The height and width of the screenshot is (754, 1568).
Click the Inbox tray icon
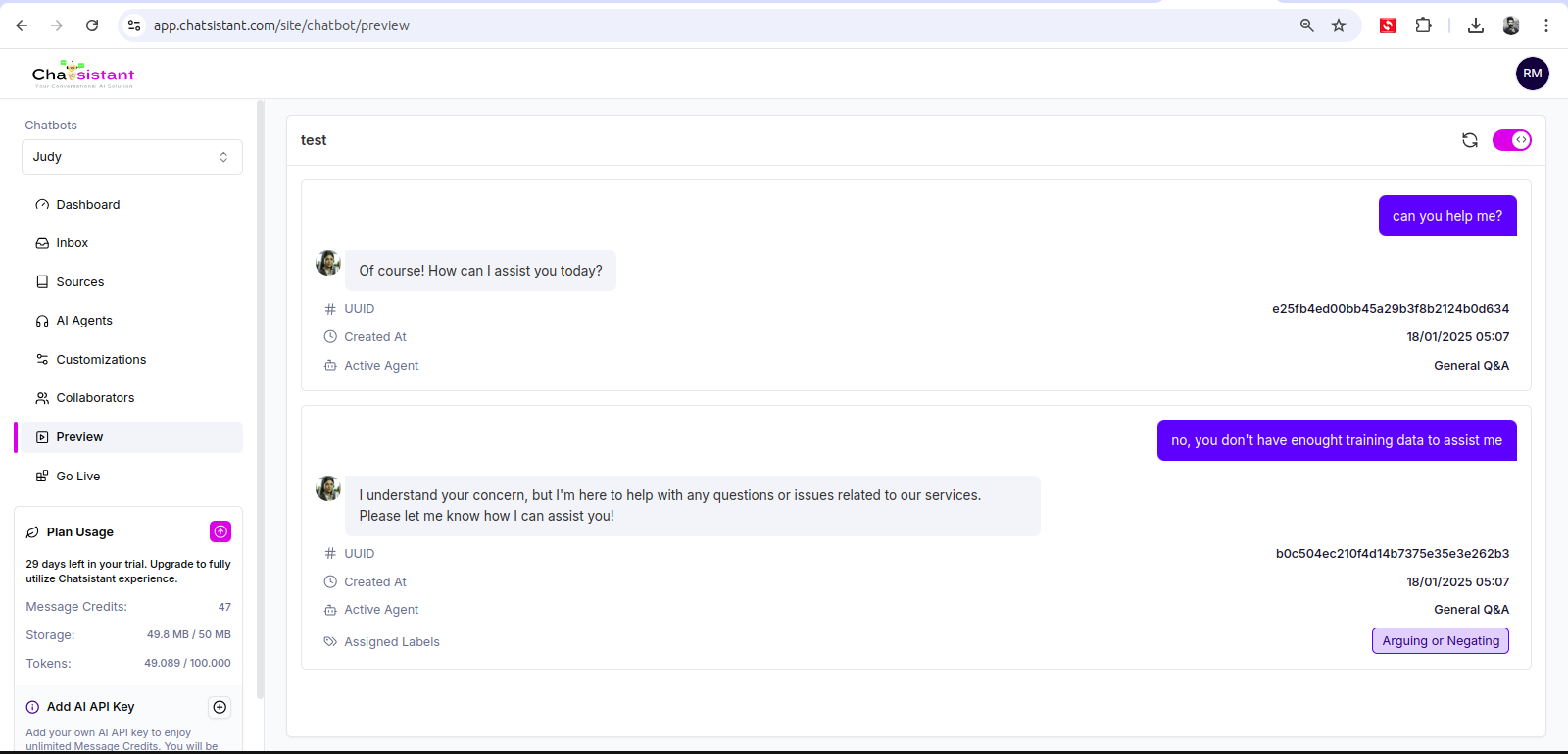point(42,243)
